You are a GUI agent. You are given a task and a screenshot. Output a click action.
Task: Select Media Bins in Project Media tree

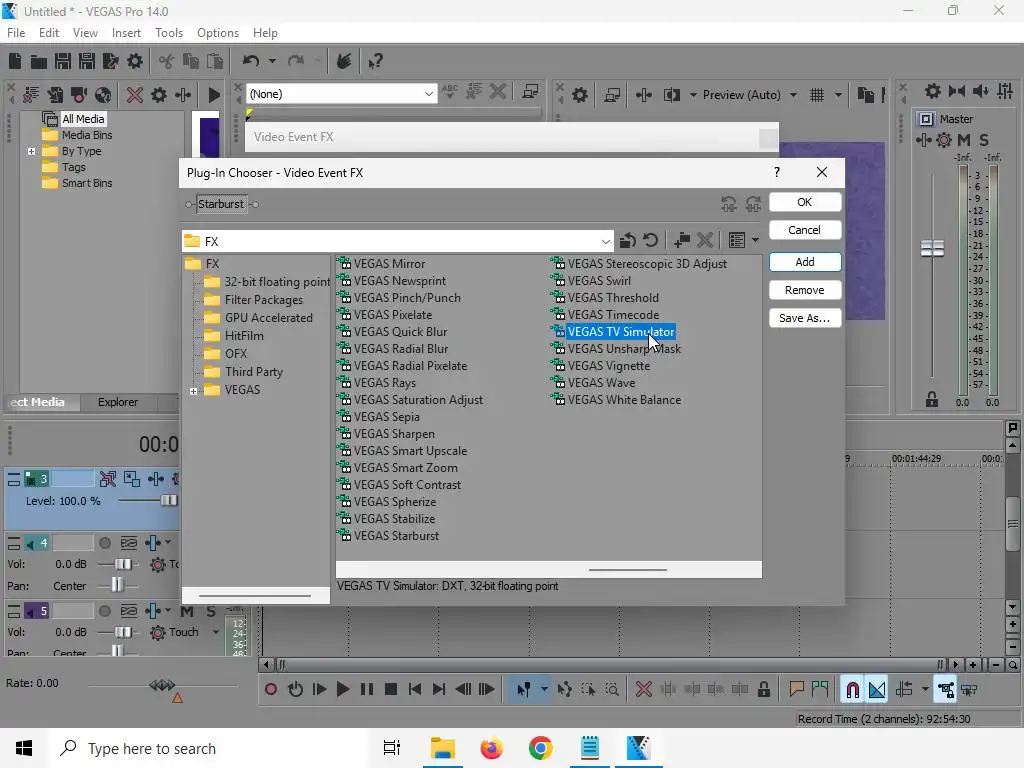(x=86, y=135)
